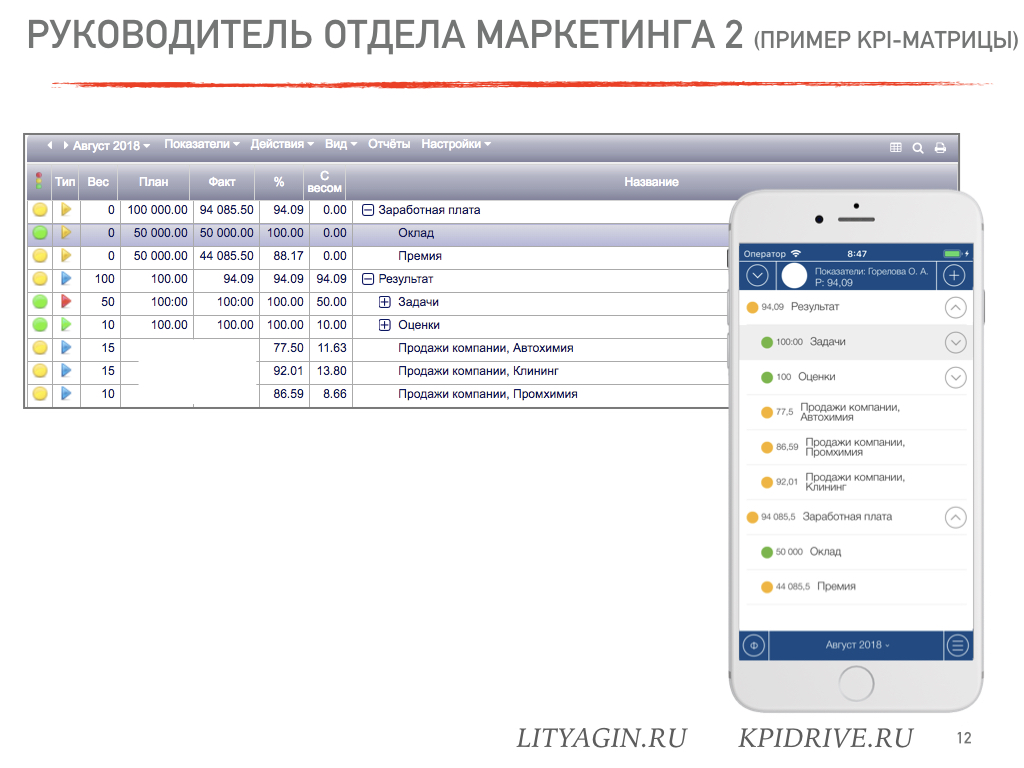Click plan value 100 000.00 cell
The height and width of the screenshot is (768, 1024).
click(157, 210)
